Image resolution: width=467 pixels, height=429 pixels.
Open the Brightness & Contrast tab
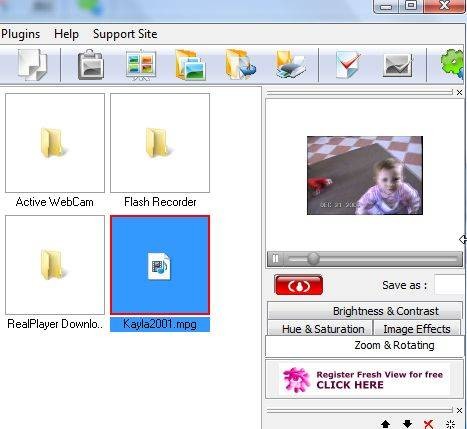pos(365,311)
